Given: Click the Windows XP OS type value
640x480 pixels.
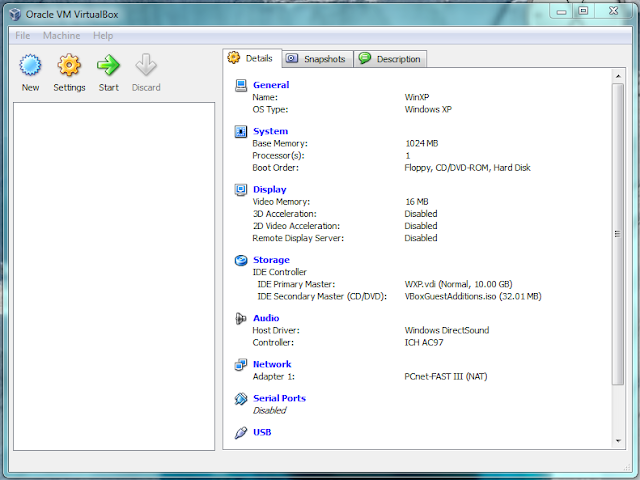Looking at the screenshot, I should point(428,109).
